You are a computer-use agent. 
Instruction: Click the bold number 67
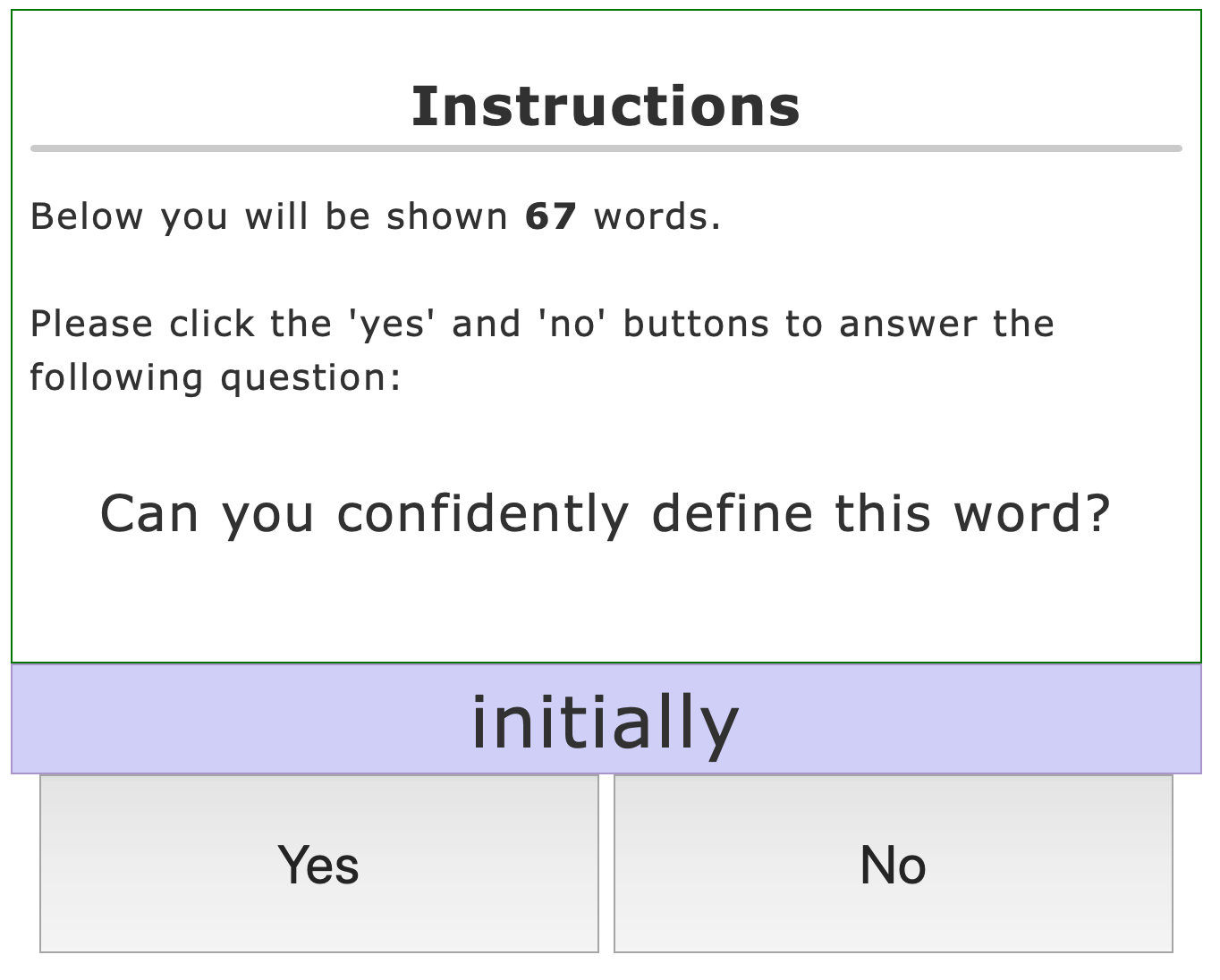(550, 216)
